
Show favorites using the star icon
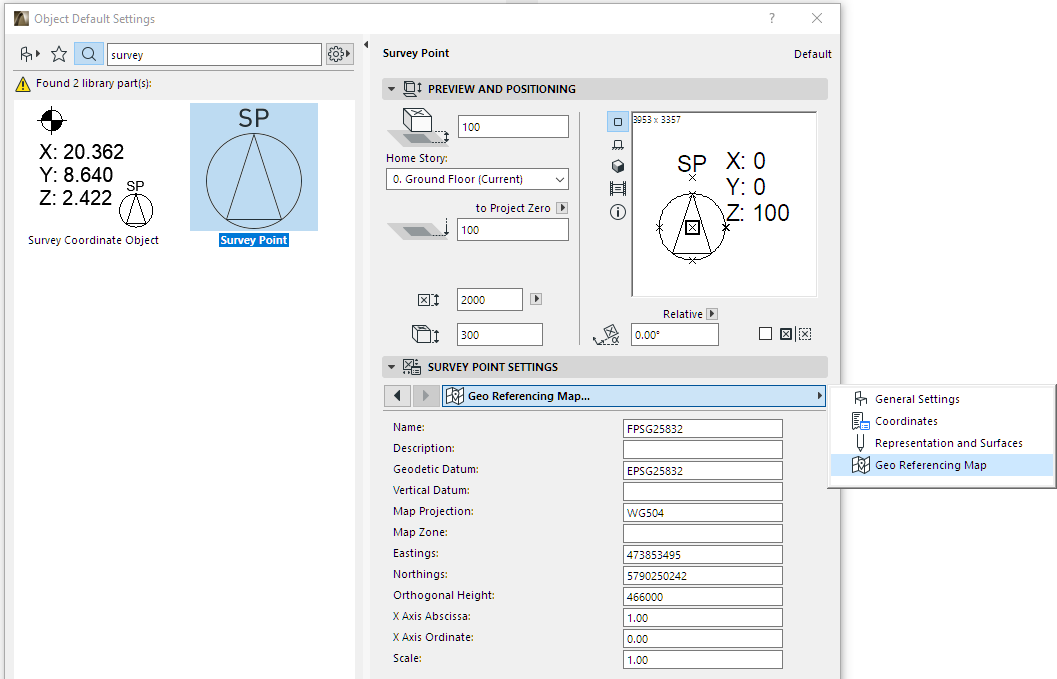click(59, 54)
